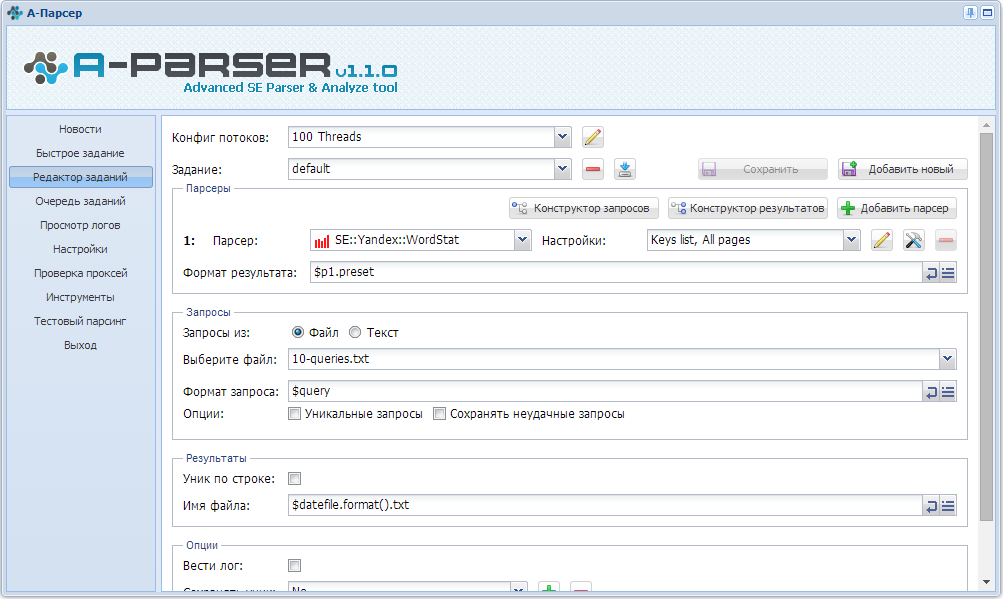Expand the Конфиг потоков dropdown
The height and width of the screenshot is (599, 1003).
pos(562,137)
